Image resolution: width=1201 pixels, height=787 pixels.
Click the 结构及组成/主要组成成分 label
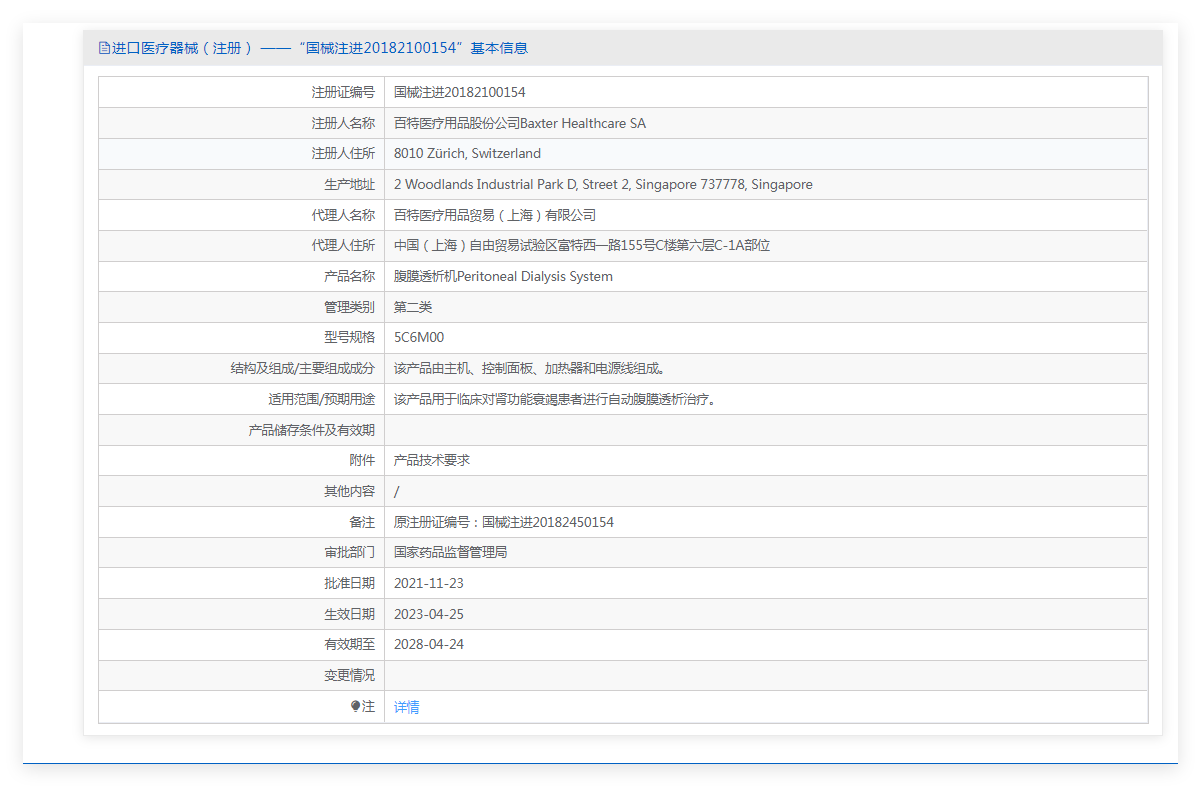[x=303, y=368]
